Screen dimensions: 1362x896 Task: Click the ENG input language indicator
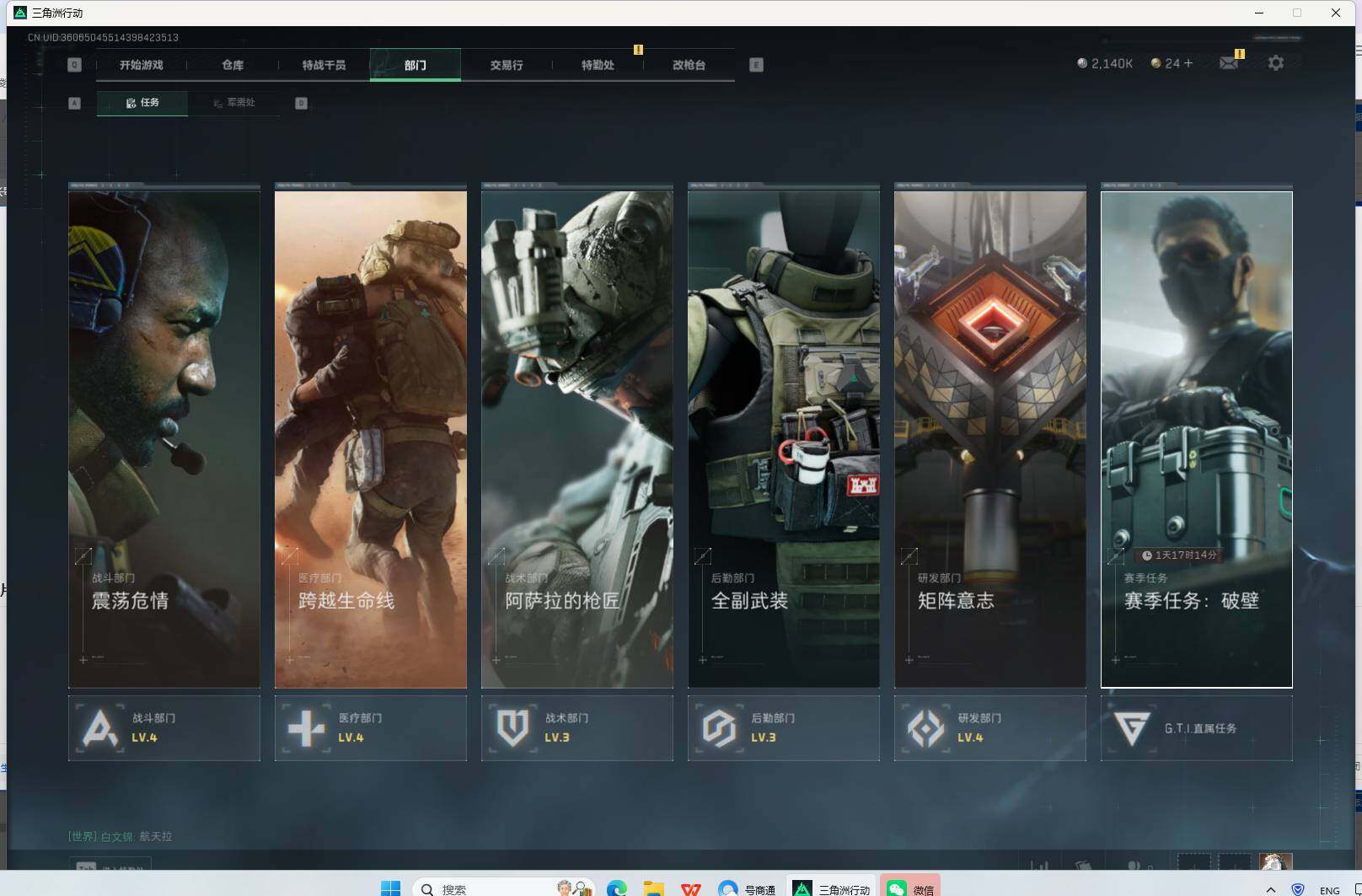tap(1330, 890)
